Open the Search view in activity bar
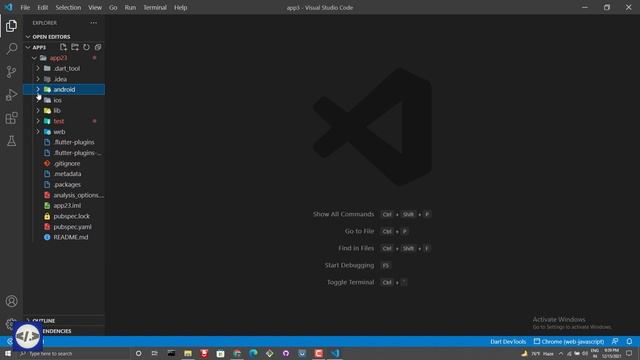Image resolution: width=640 pixels, height=360 pixels. [11, 49]
